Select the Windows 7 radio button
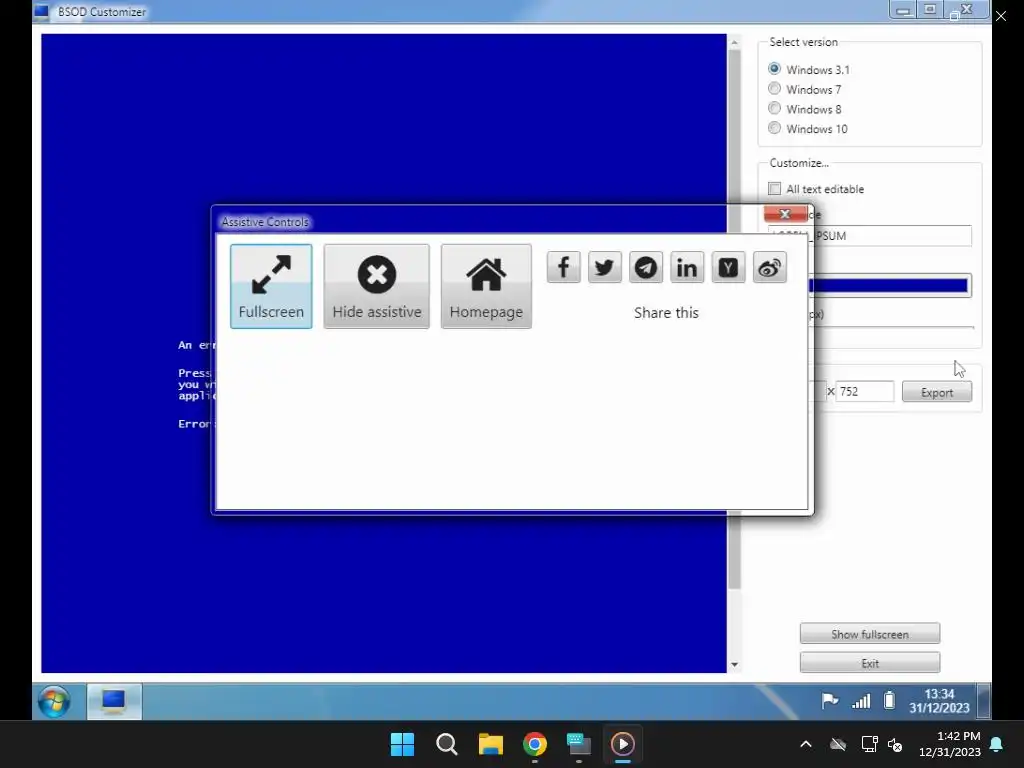Viewport: 1024px width, 768px height. click(775, 88)
